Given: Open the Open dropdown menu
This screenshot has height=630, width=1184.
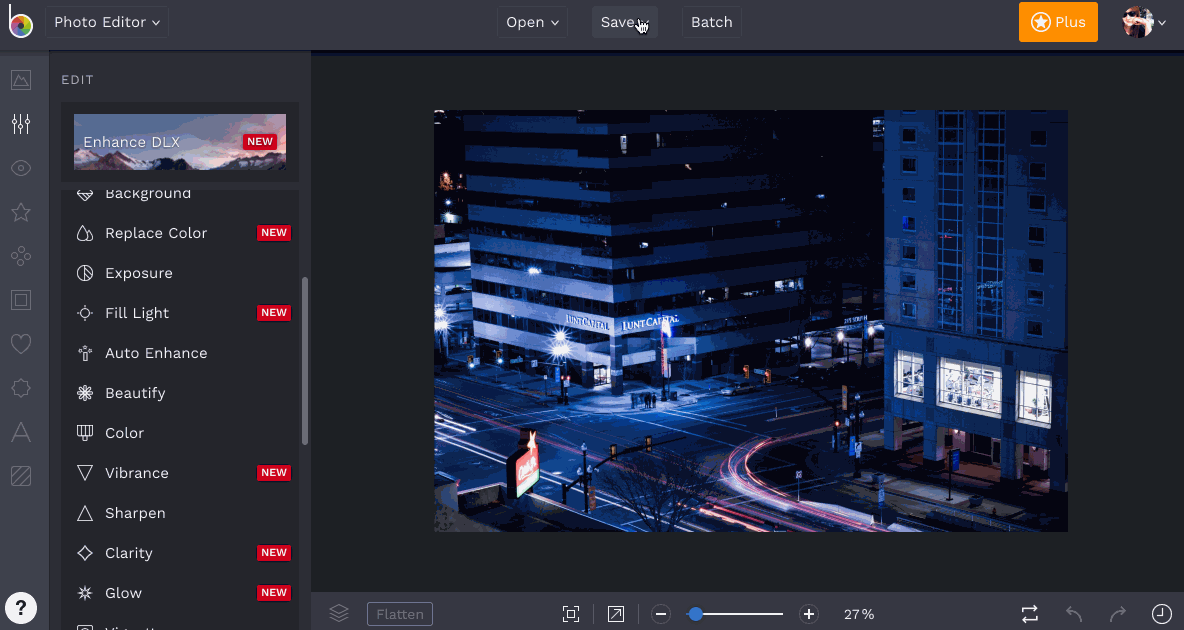Looking at the screenshot, I should (x=532, y=22).
